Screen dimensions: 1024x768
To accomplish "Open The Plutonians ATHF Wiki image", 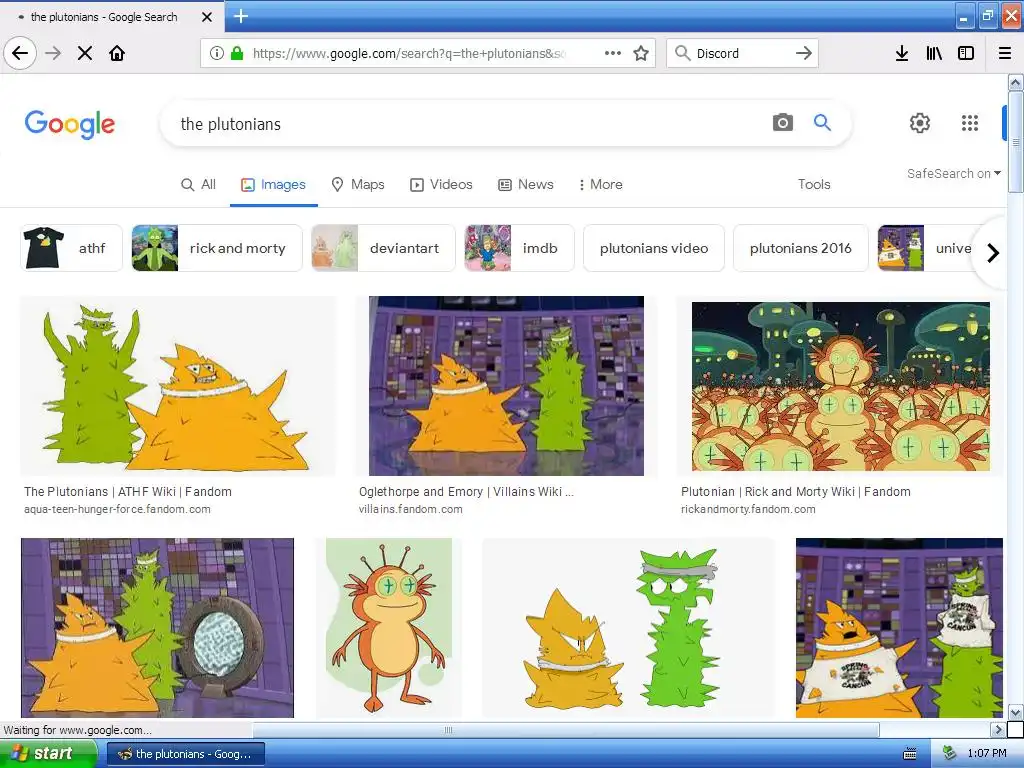I will pyautogui.click(x=178, y=386).
